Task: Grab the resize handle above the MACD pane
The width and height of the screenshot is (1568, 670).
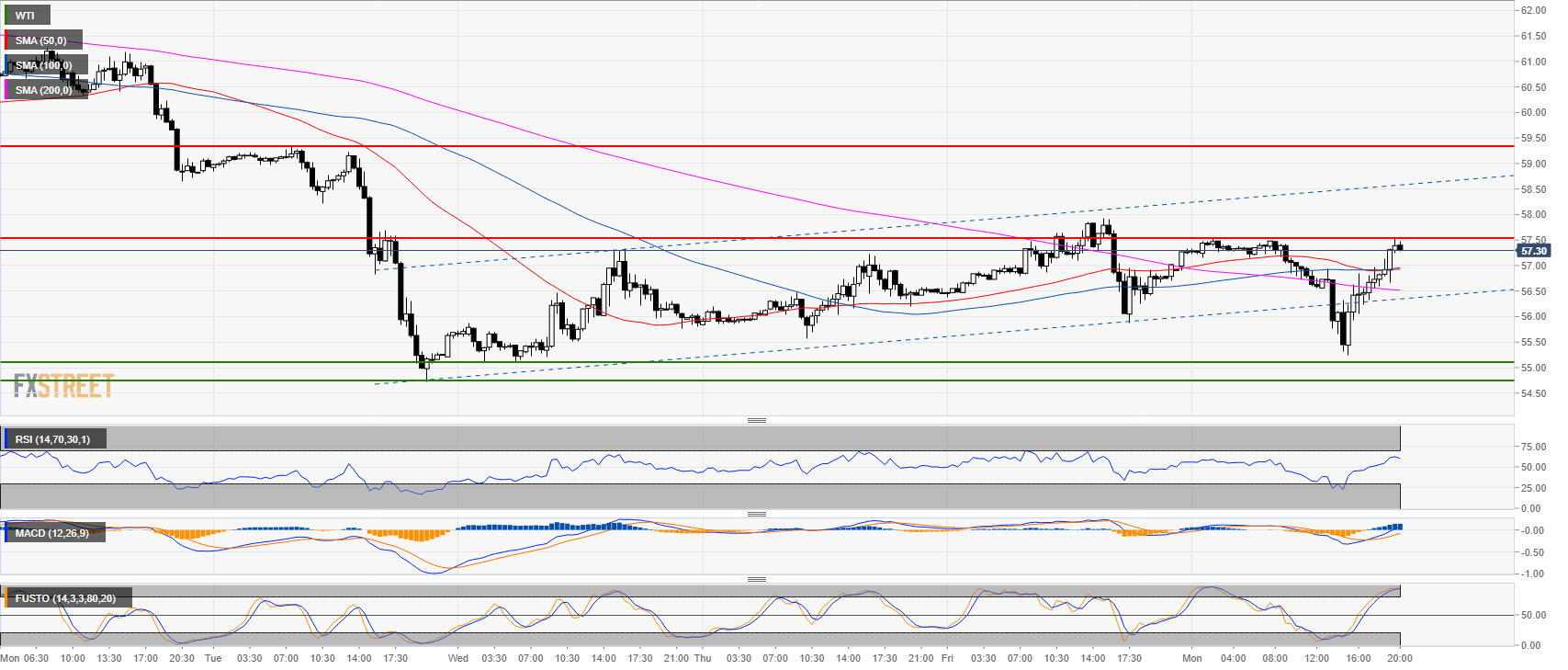Action: pos(756,514)
